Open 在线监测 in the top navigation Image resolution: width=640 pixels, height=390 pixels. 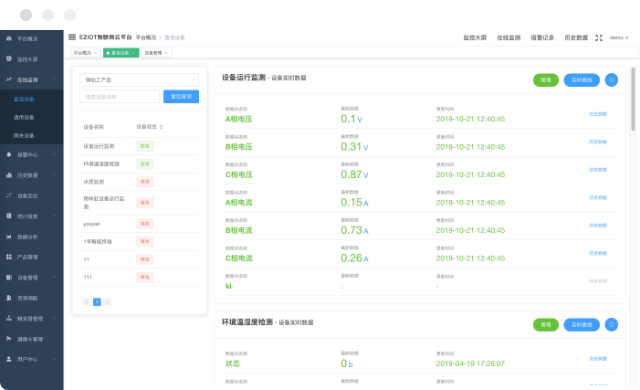(509, 38)
